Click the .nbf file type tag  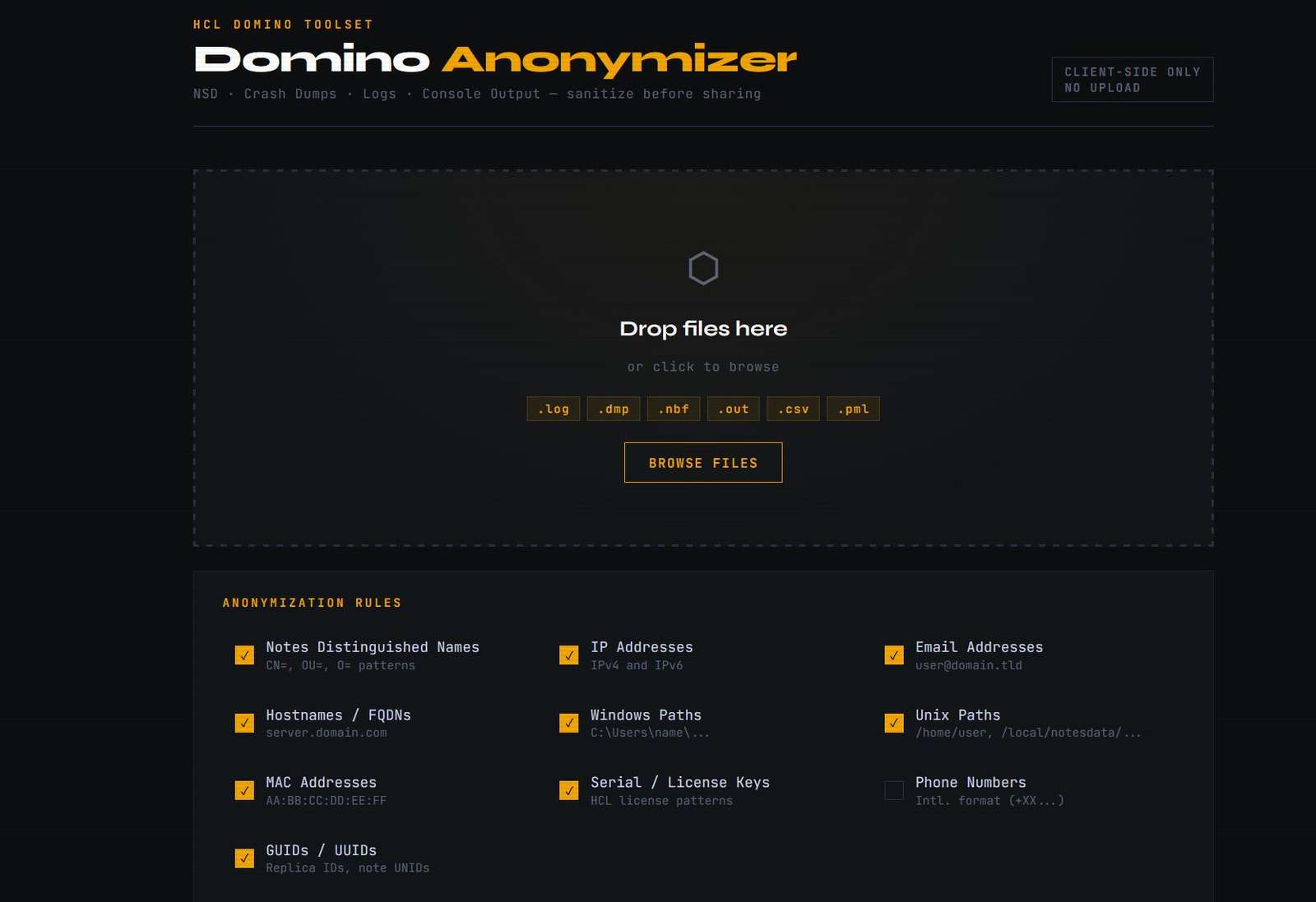(674, 409)
